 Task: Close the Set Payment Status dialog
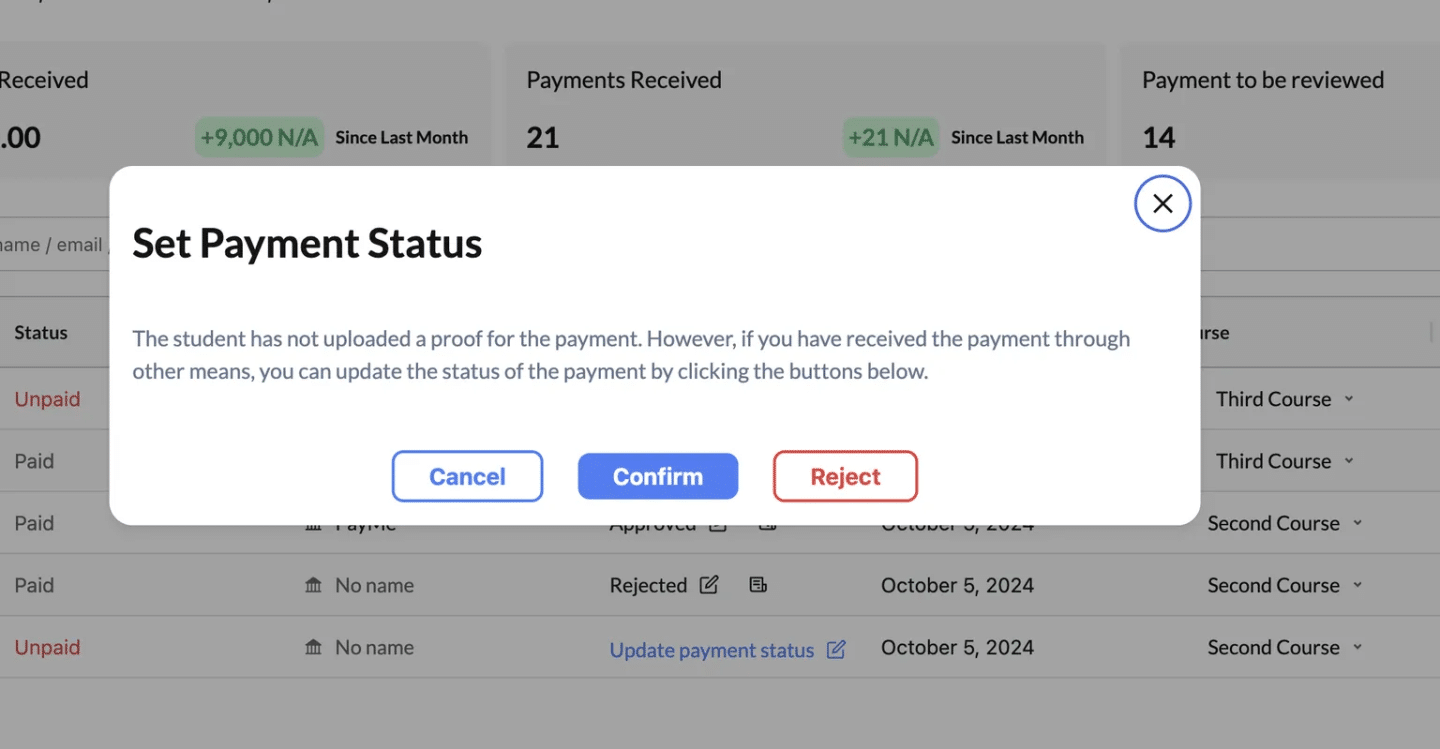coord(1162,204)
